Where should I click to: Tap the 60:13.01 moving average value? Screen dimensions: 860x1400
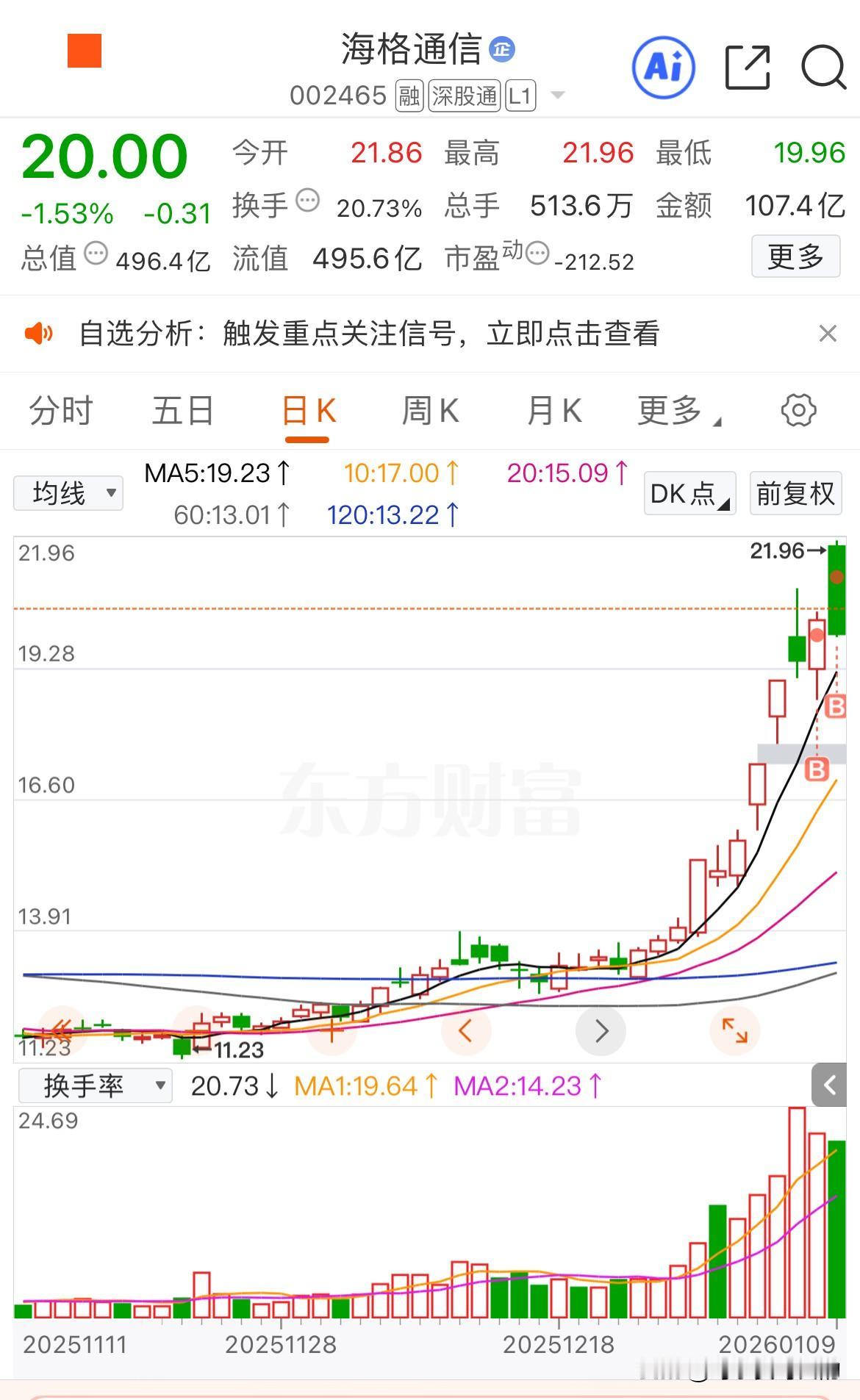[233, 514]
